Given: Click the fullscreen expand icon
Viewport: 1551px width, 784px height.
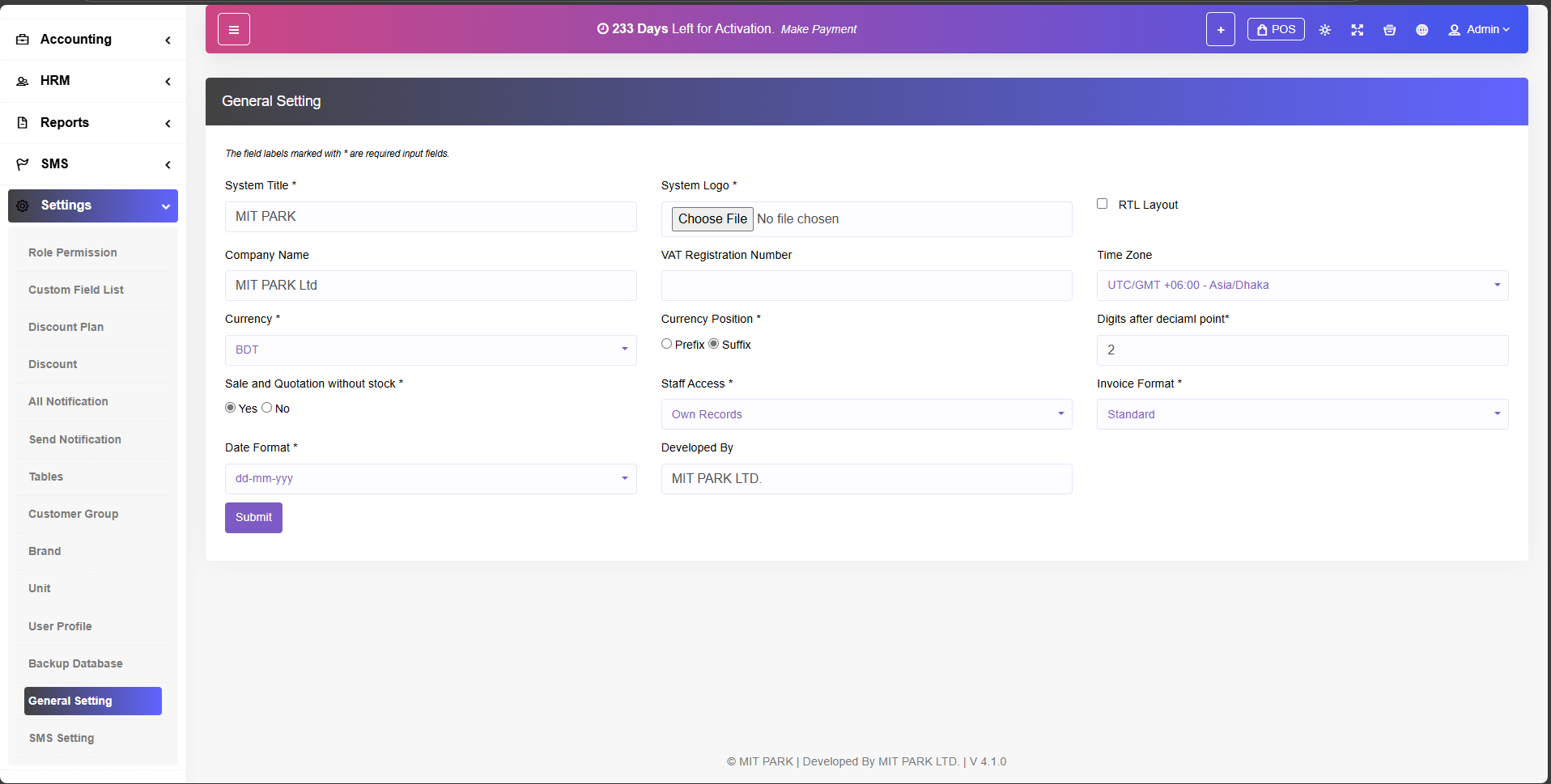Looking at the screenshot, I should coord(1357,30).
